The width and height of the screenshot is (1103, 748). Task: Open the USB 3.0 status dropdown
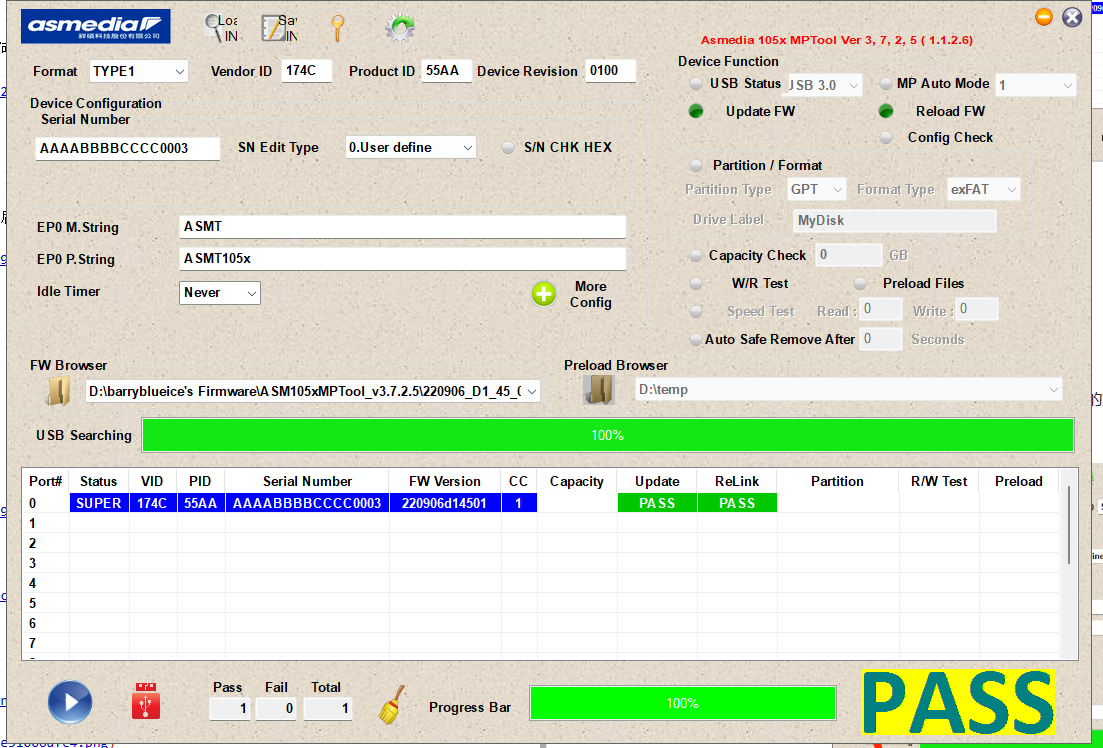tap(824, 85)
